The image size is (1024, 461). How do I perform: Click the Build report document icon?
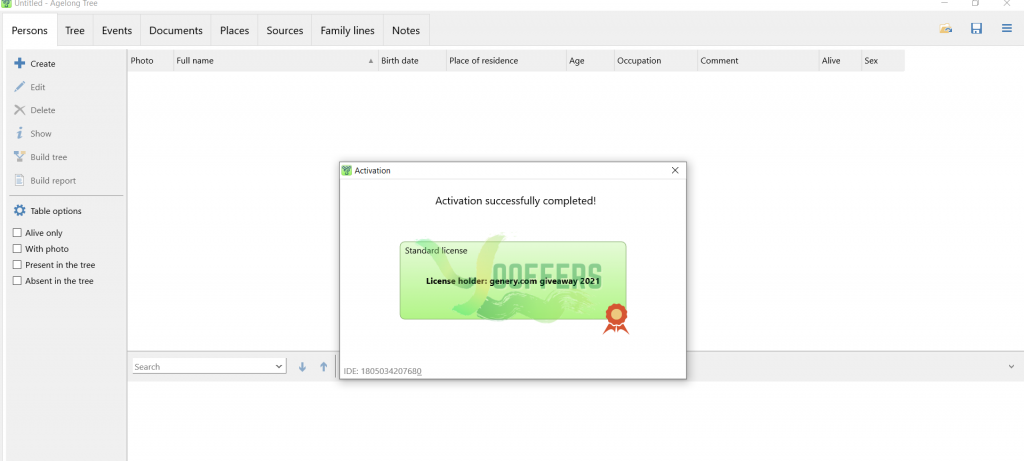click(20, 180)
